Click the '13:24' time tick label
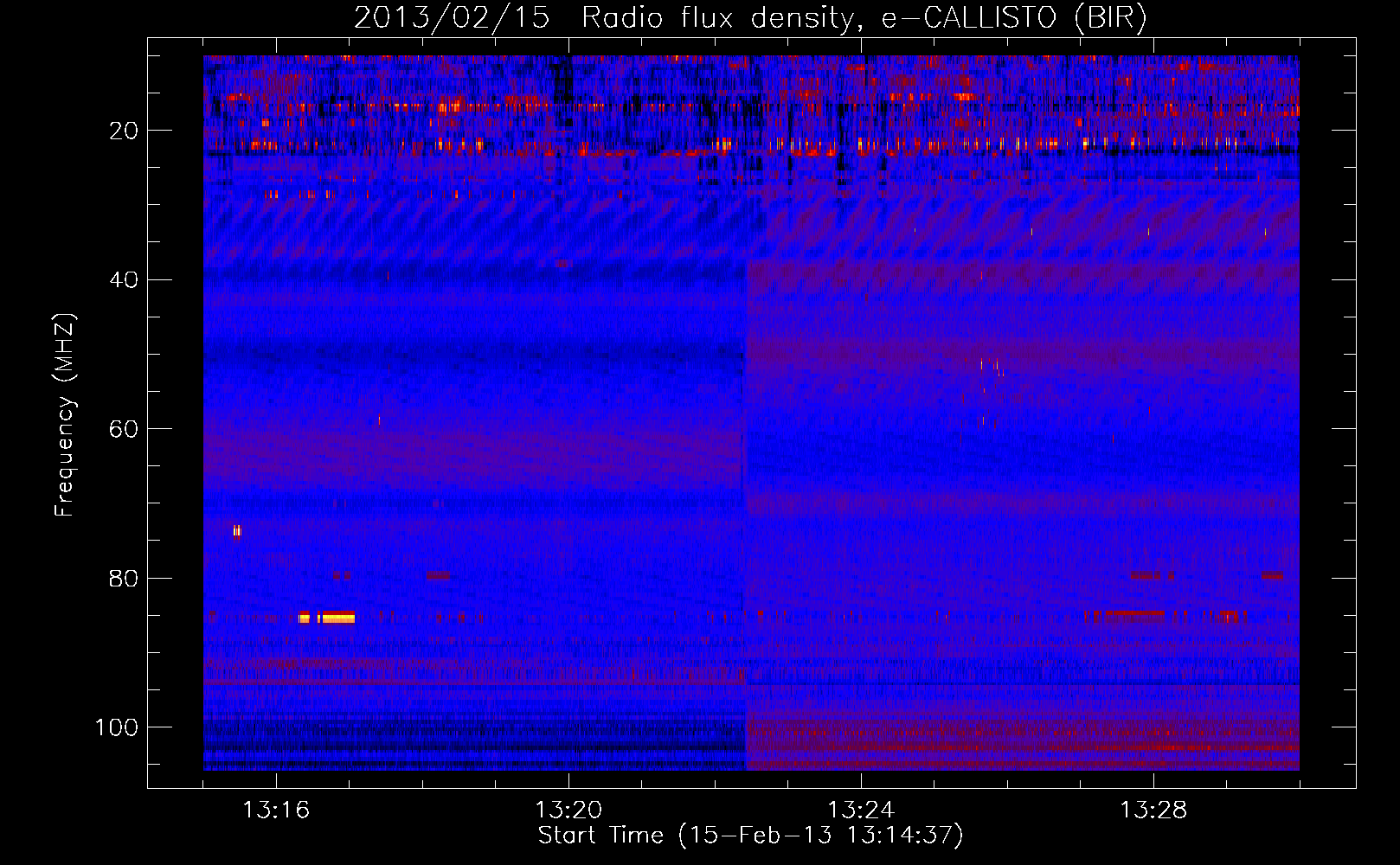 [861, 811]
